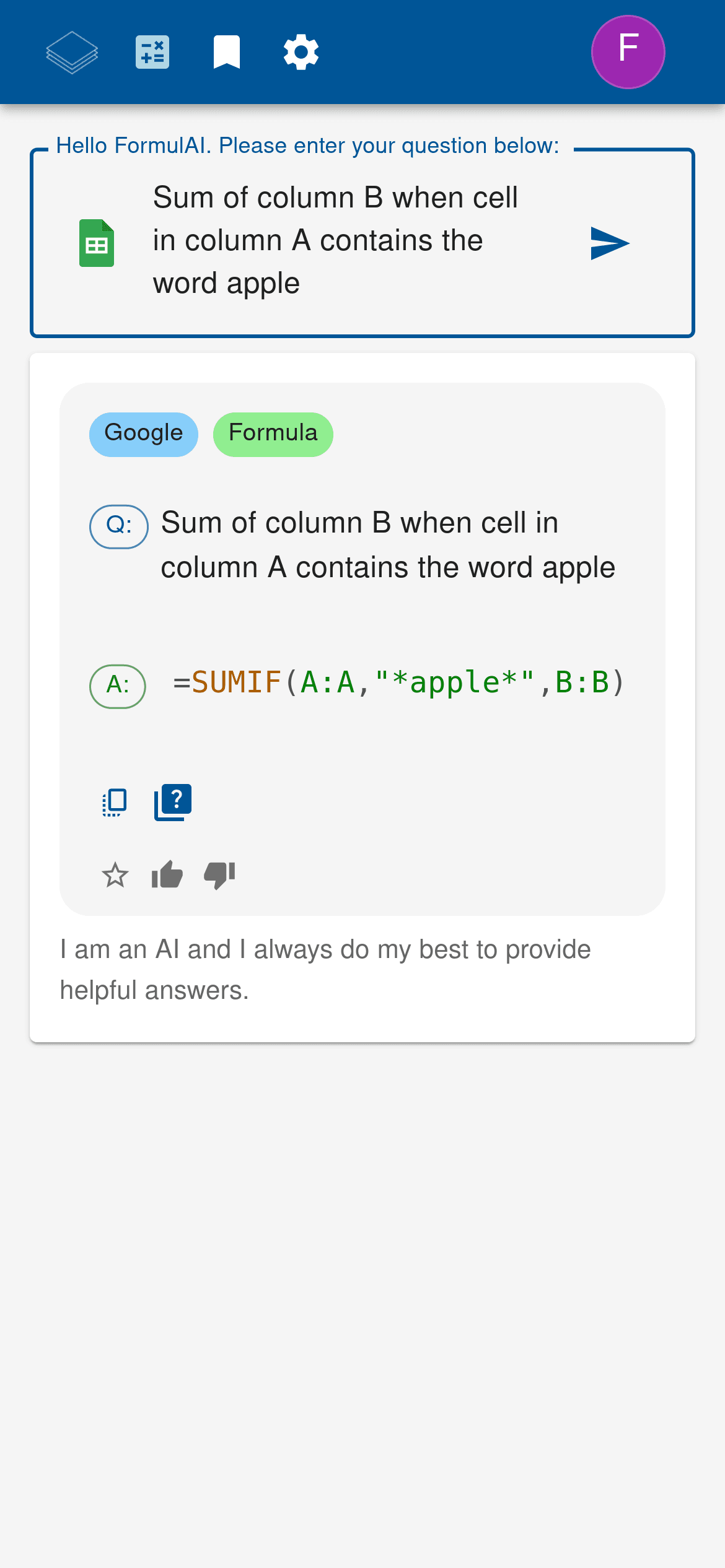The height and width of the screenshot is (1568, 725).
Task: Submit the question with the send arrow
Action: tap(609, 243)
